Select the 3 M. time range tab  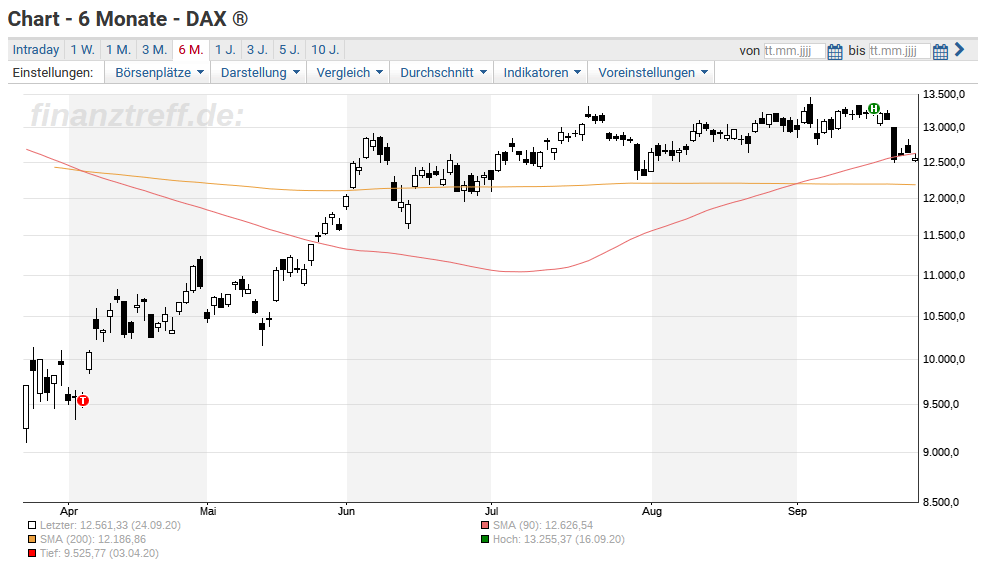[x=154, y=50]
